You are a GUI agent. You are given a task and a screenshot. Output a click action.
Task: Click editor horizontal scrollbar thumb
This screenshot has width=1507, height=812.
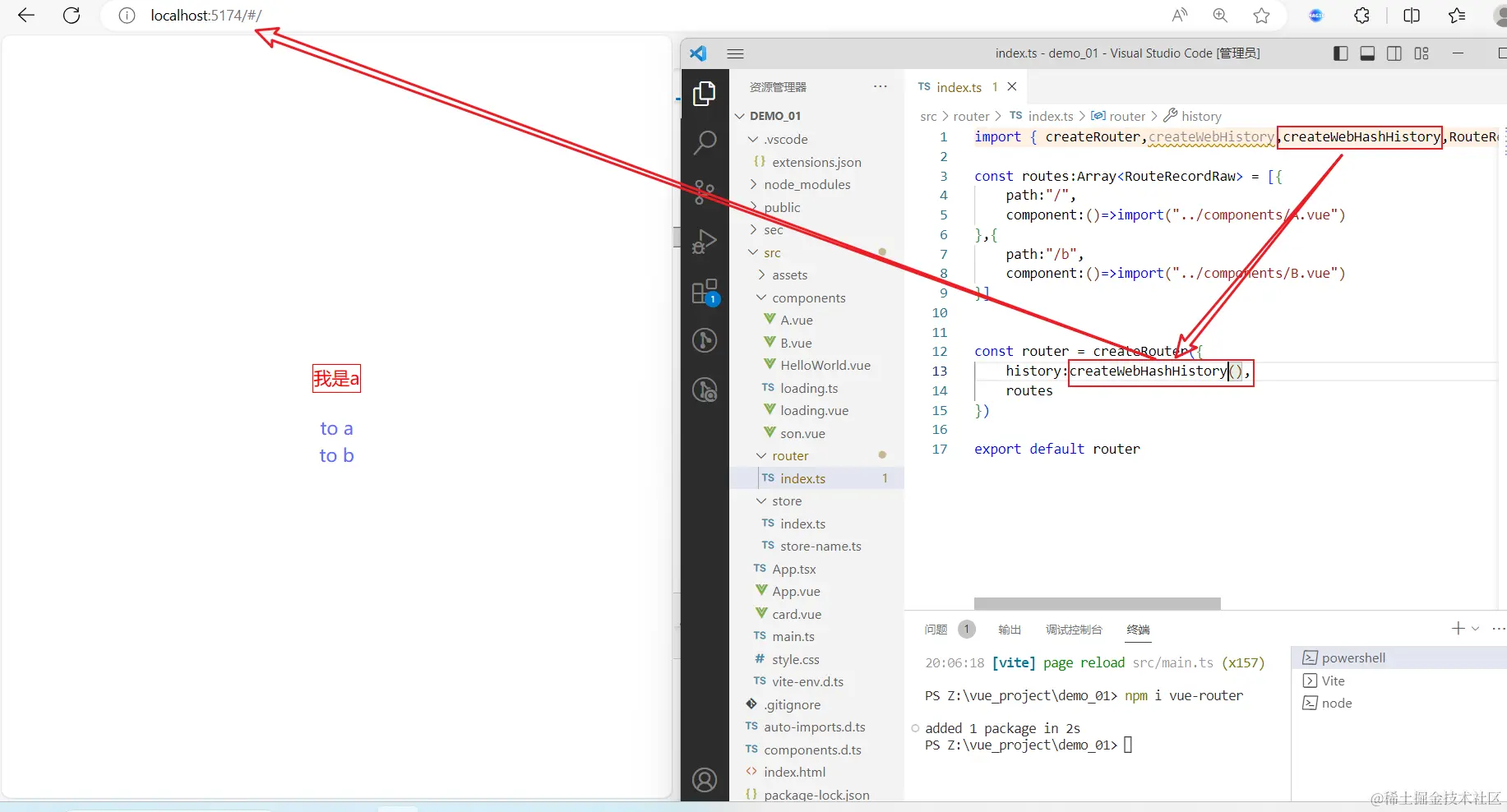(1097, 603)
